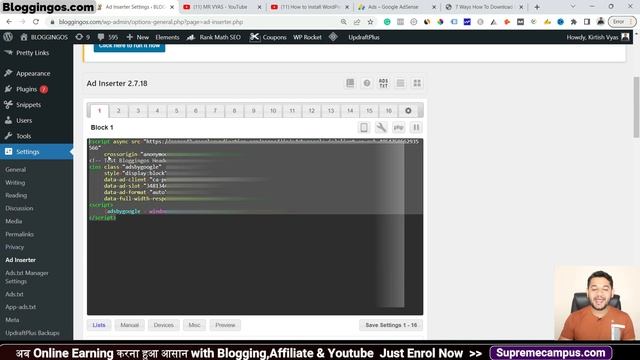640x360 pixels.
Task: Open Howdy user account menu
Action: pos(598,37)
